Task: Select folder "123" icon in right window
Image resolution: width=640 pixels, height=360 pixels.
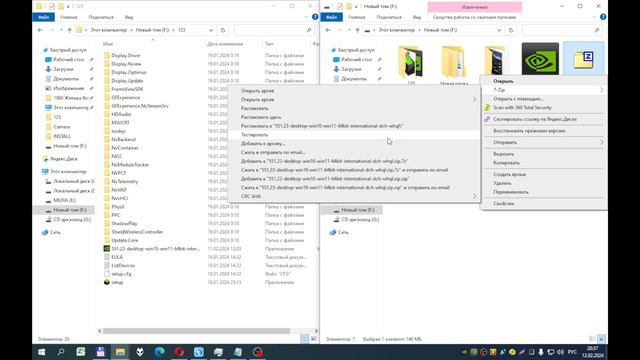Action: tap(411, 62)
